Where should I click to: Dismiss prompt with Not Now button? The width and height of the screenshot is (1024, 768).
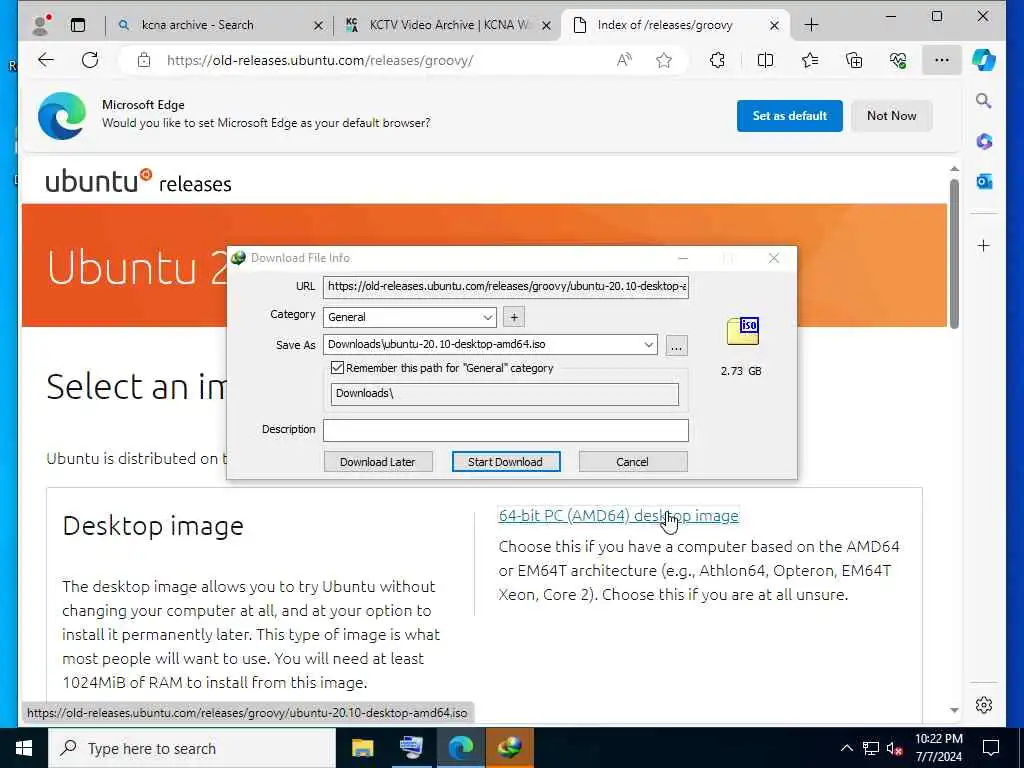(891, 116)
